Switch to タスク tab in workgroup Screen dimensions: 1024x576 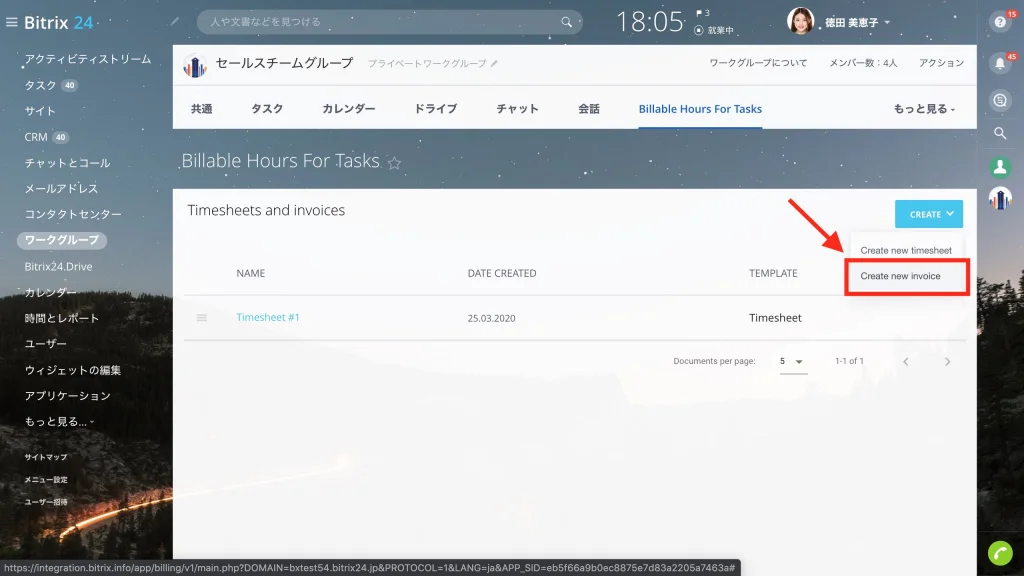[x=267, y=109]
